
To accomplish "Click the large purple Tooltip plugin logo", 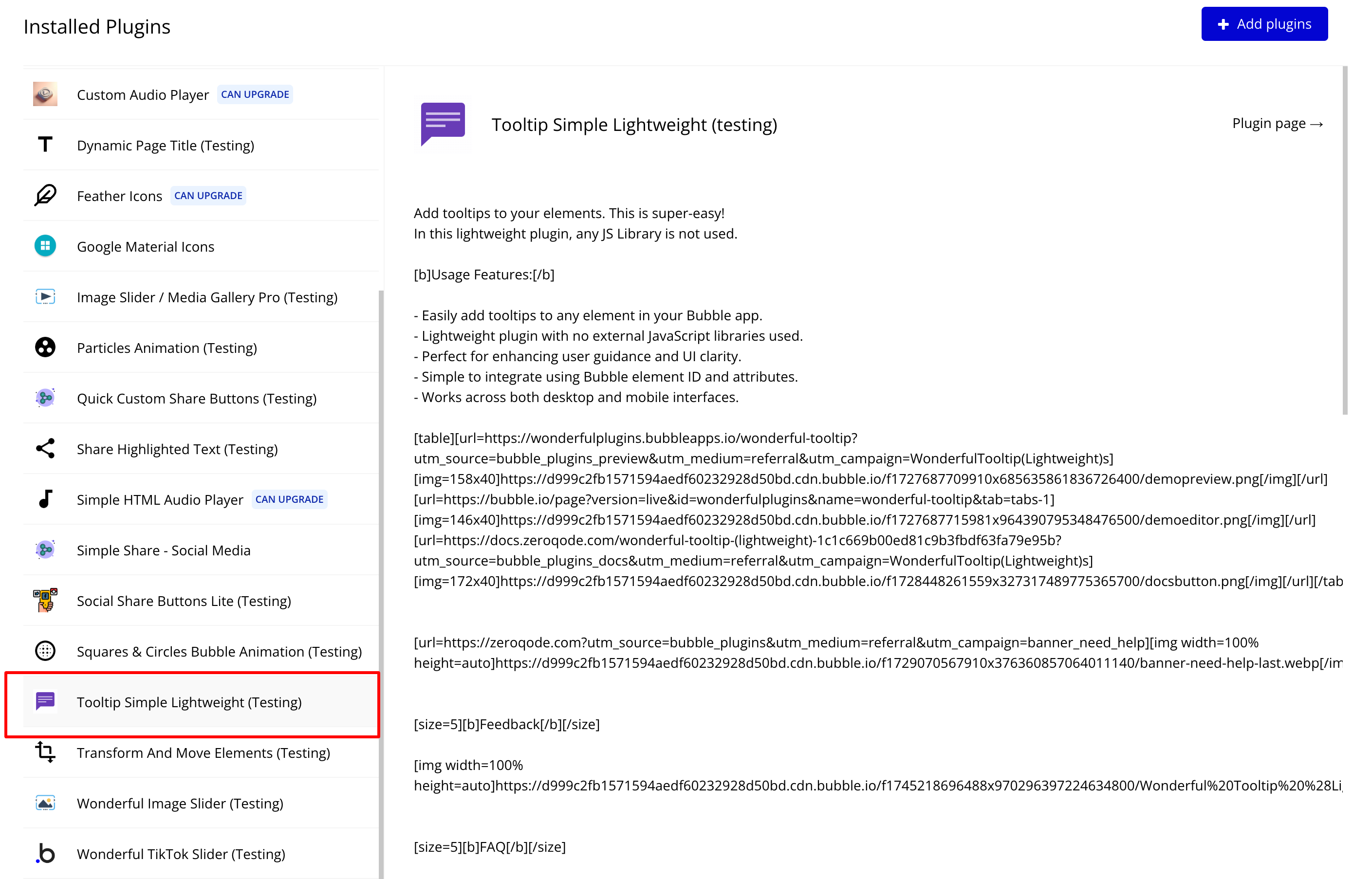I will pos(443,124).
